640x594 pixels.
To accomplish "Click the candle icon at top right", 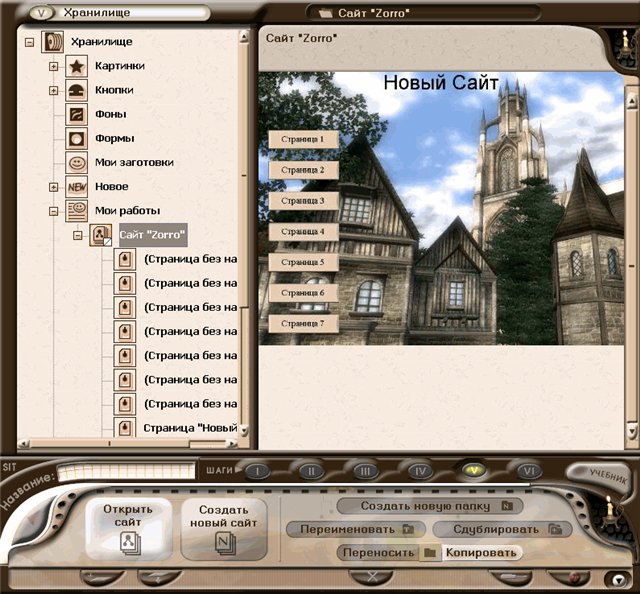I will (x=624, y=44).
